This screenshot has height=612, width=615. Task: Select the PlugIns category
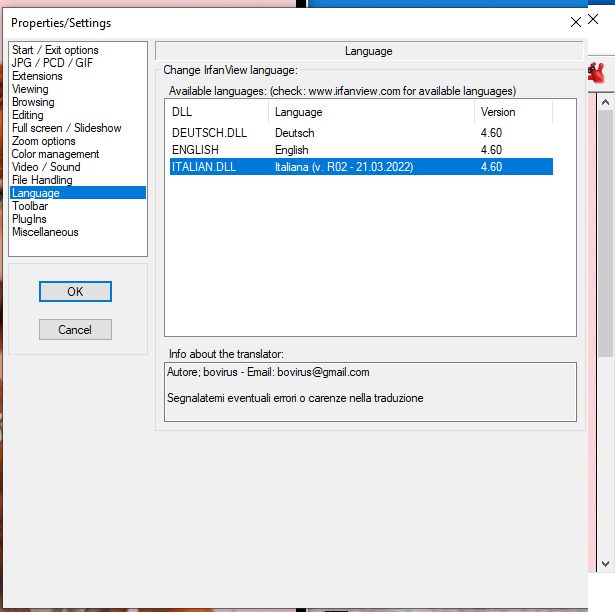[x=29, y=219]
